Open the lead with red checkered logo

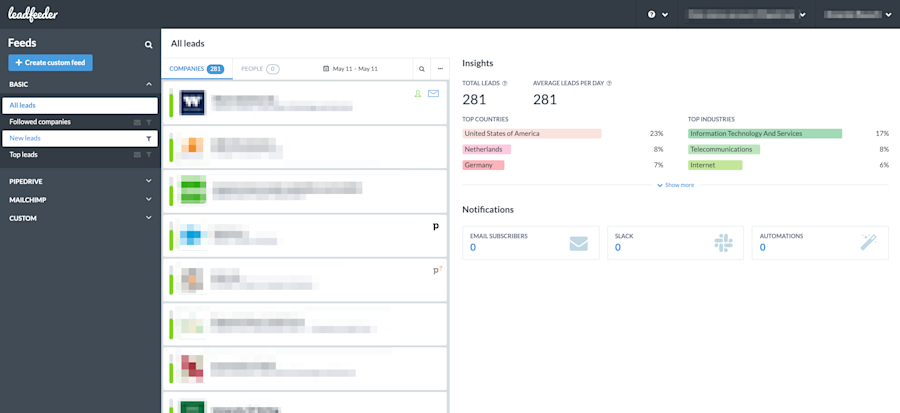[305, 369]
